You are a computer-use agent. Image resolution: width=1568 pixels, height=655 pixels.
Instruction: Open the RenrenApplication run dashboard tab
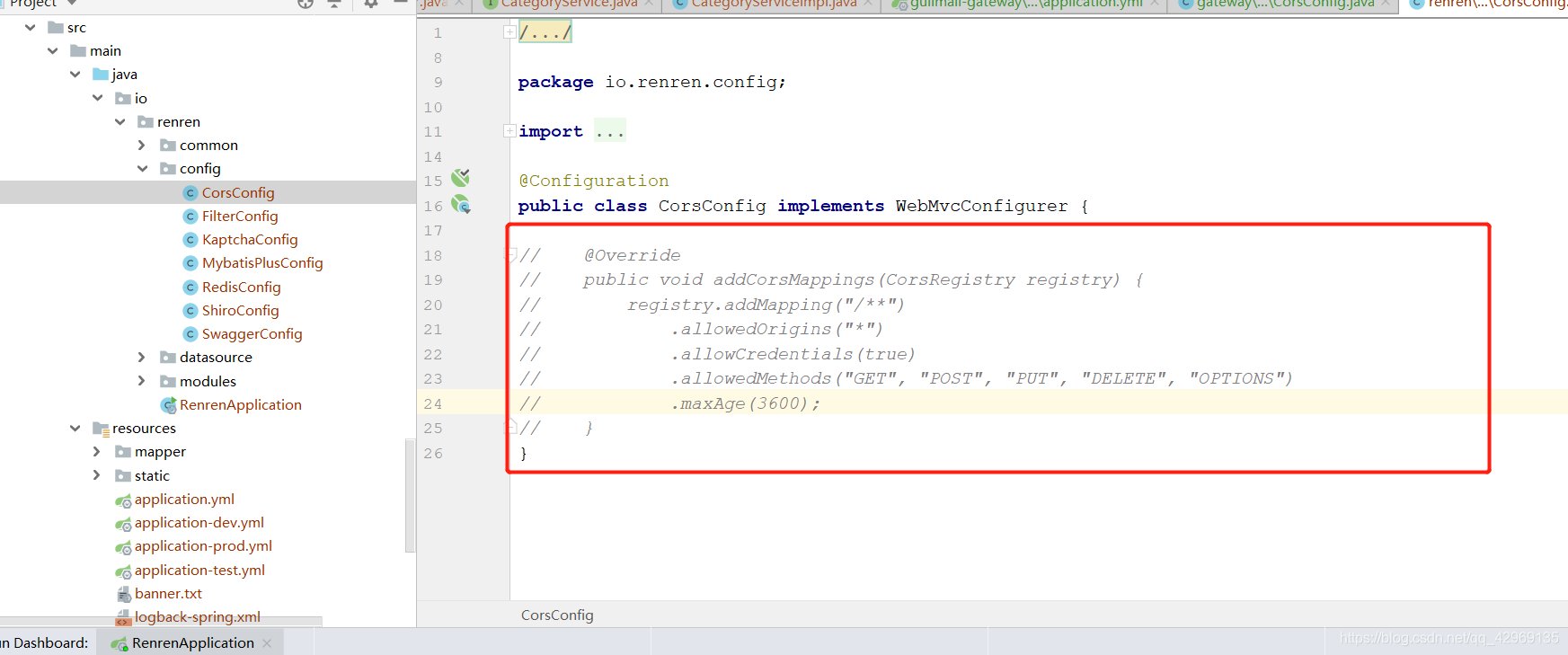(x=192, y=643)
